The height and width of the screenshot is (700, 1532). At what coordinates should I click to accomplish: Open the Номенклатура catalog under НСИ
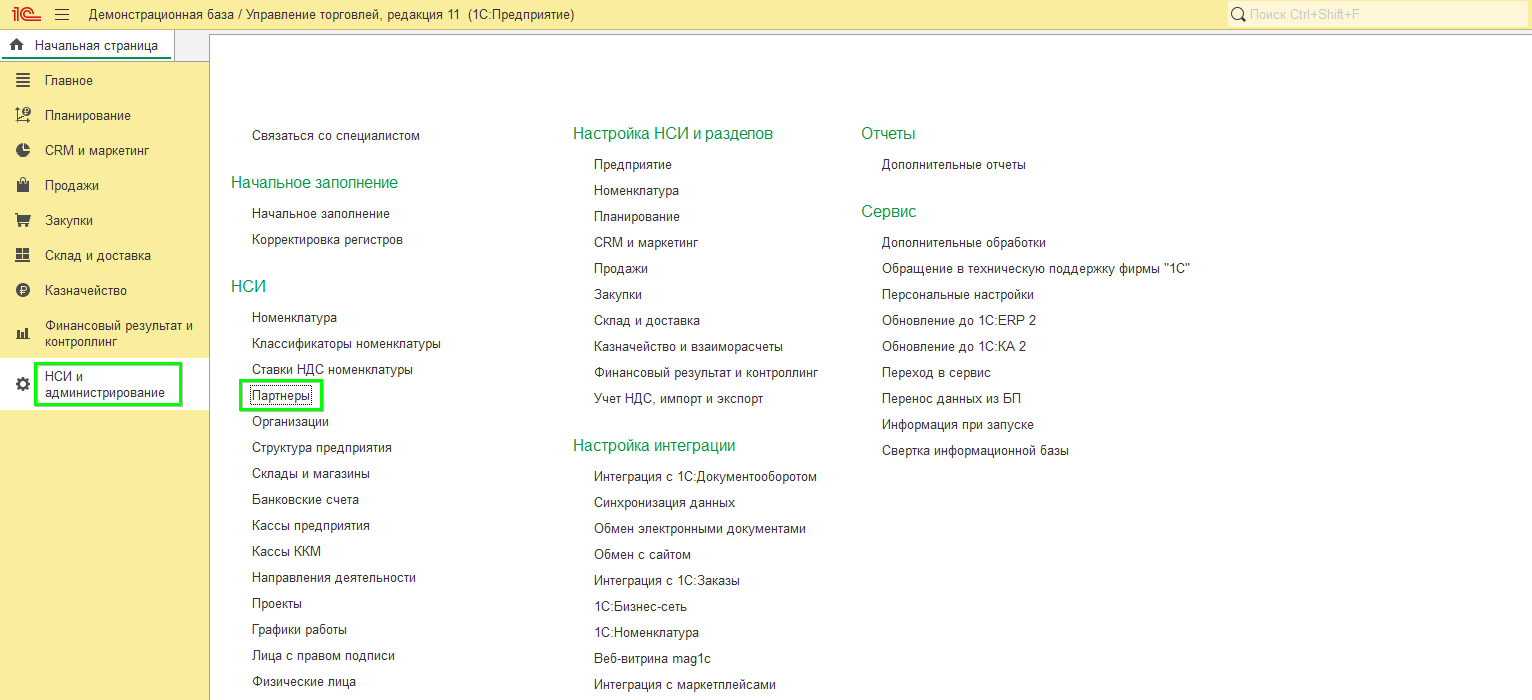294,317
